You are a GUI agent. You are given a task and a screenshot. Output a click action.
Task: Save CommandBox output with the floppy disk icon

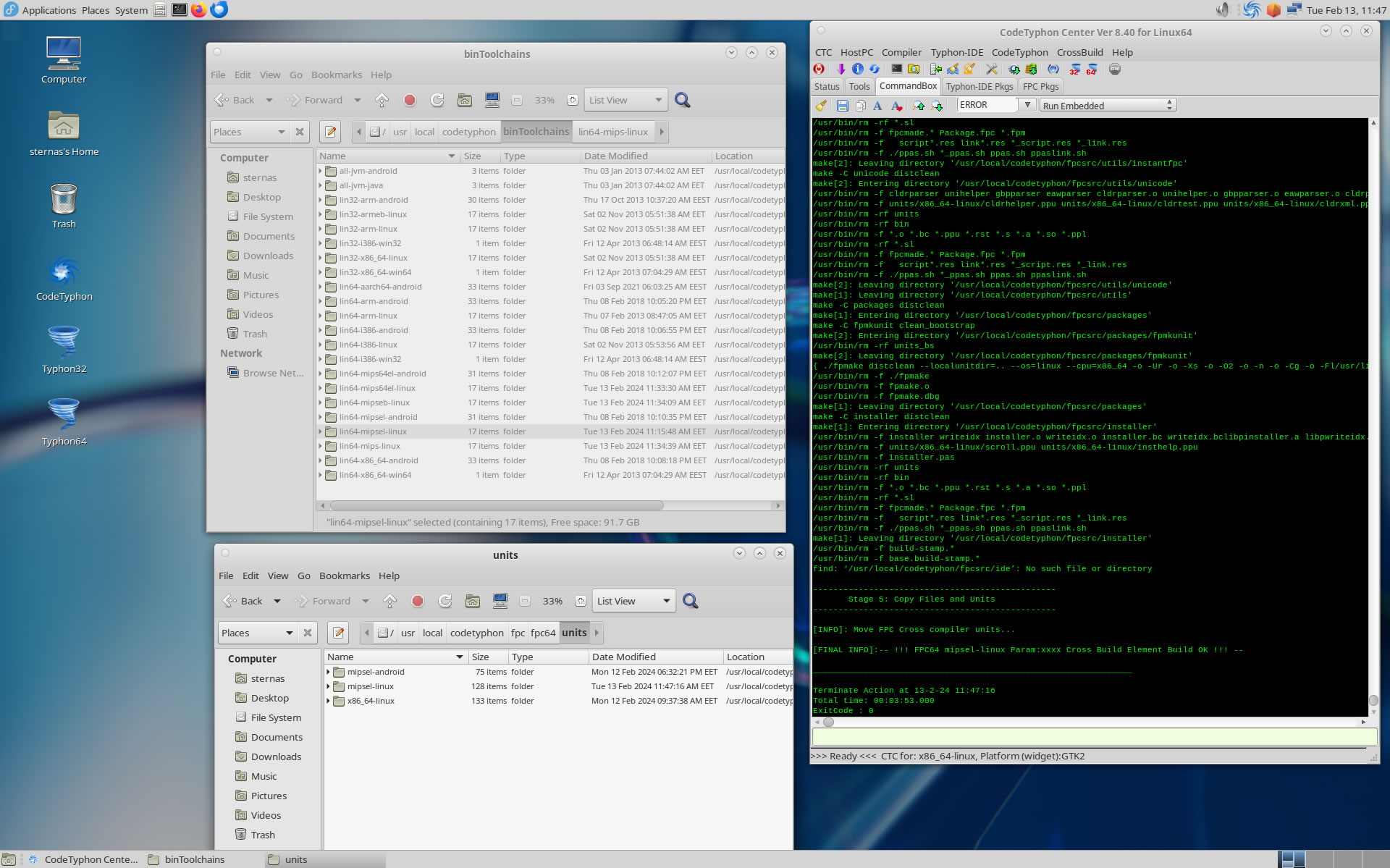843,106
